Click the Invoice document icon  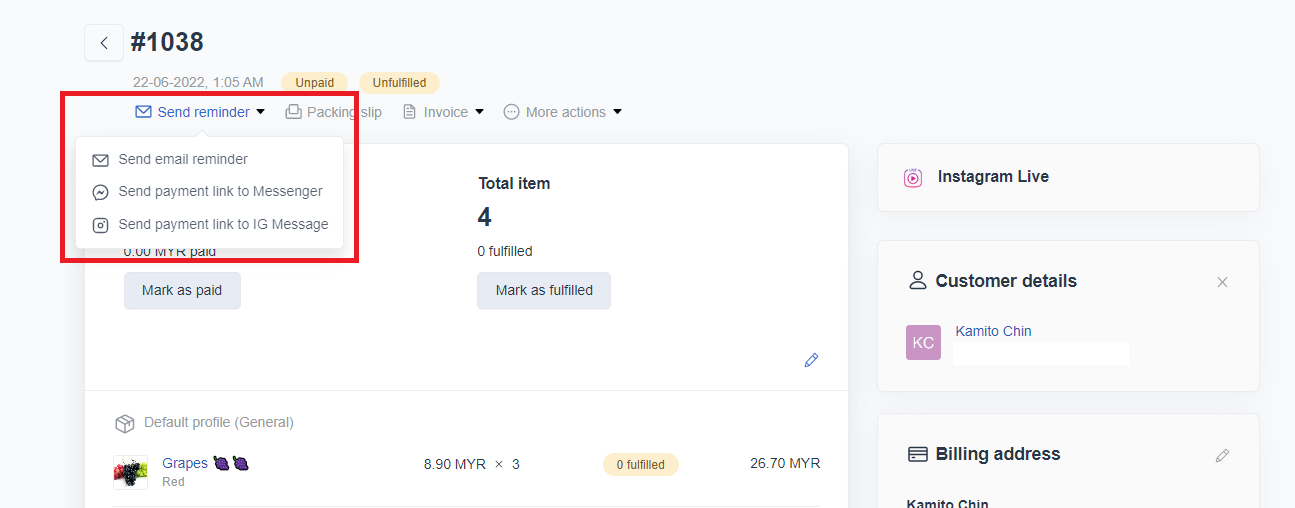tap(409, 112)
